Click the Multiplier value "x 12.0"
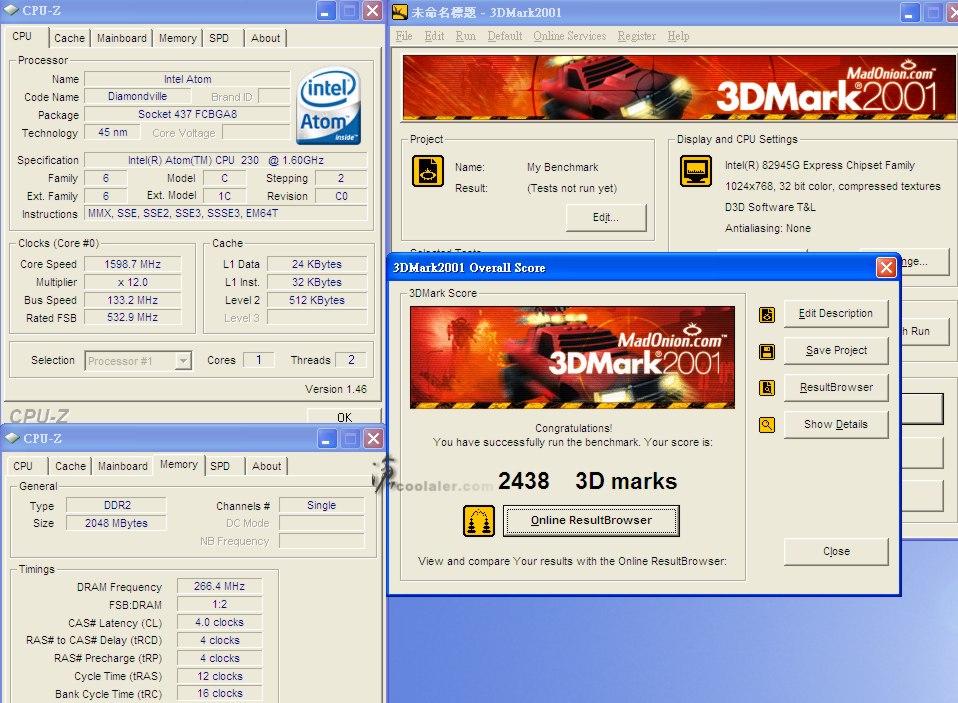This screenshot has width=958, height=703. (x=133, y=282)
